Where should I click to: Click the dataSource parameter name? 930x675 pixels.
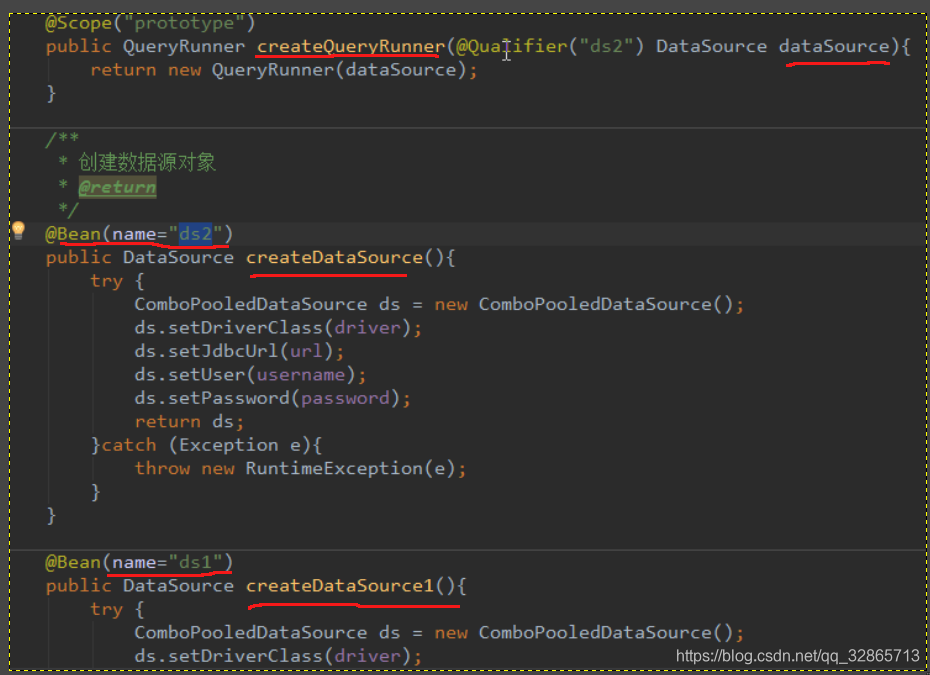point(835,46)
